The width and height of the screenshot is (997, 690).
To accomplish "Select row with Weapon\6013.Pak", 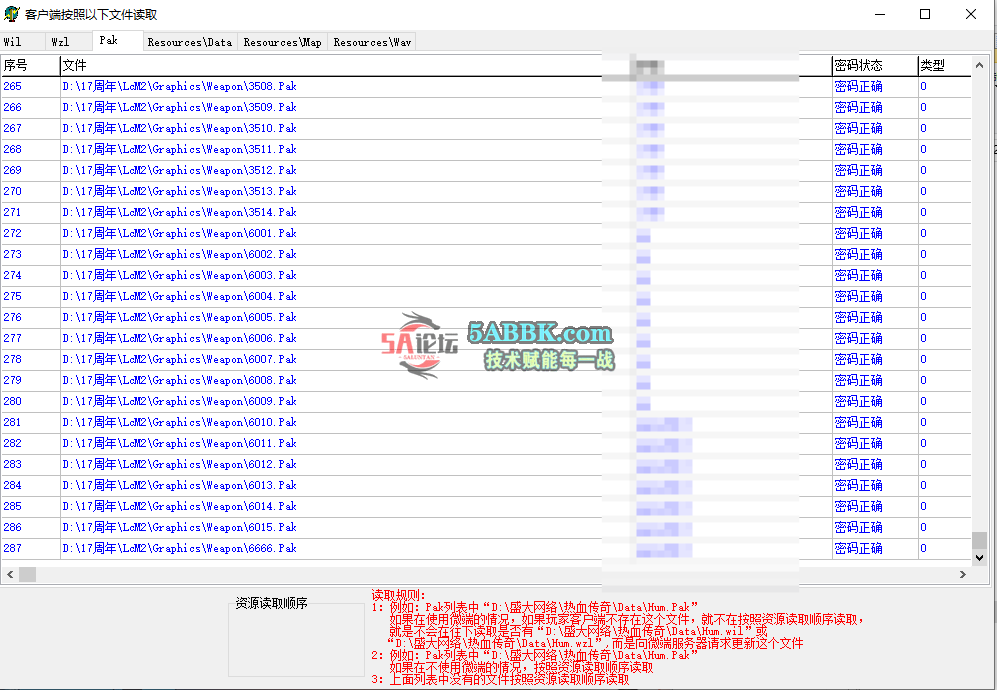I will (486, 485).
